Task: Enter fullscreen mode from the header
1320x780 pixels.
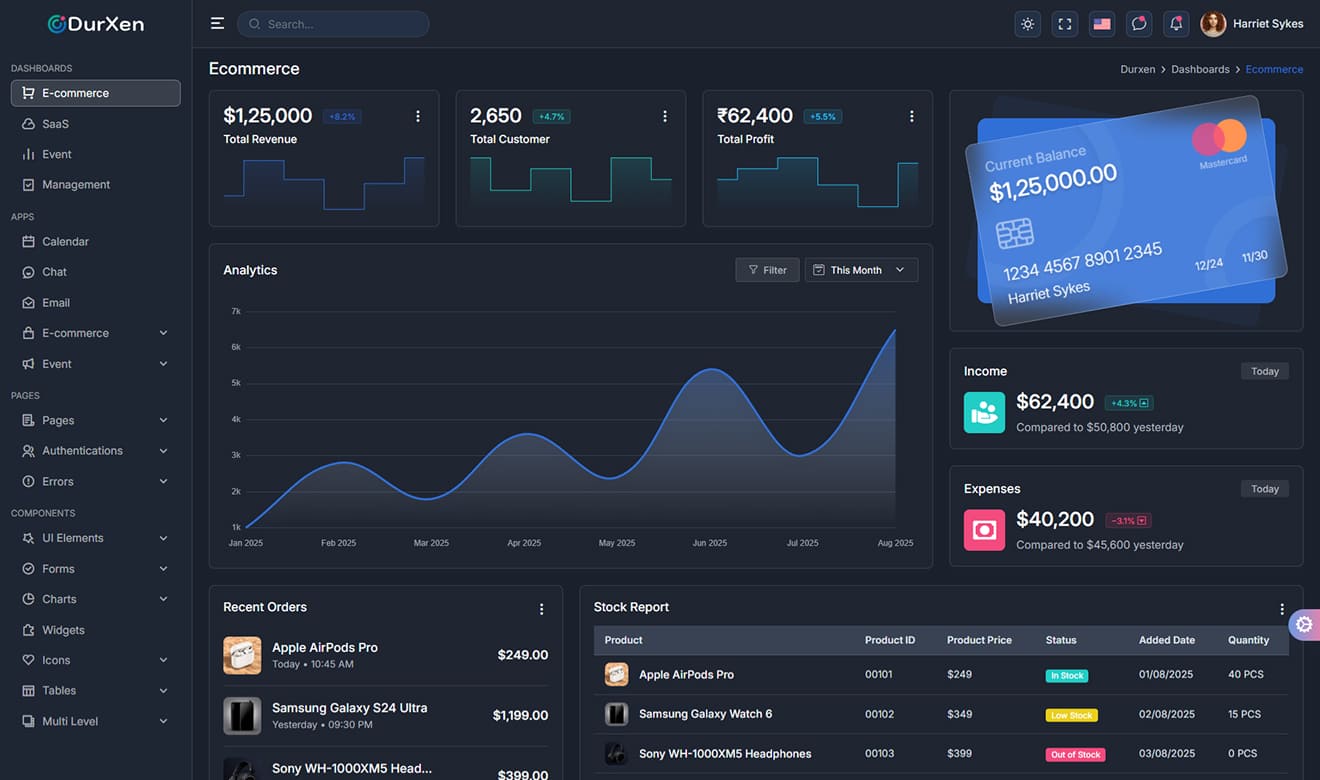Action: click(x=1064, y=23)
